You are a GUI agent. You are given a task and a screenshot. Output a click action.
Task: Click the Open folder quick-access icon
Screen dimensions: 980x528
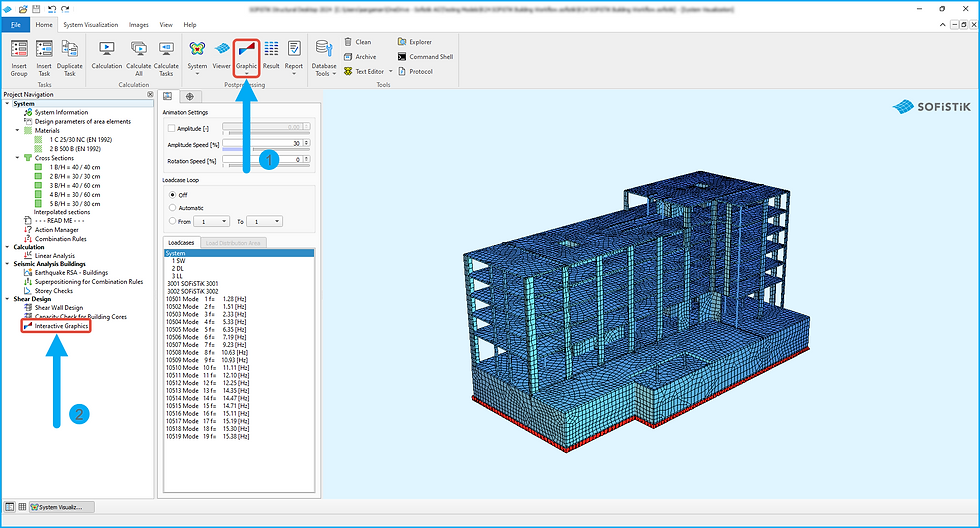point(23,9)
